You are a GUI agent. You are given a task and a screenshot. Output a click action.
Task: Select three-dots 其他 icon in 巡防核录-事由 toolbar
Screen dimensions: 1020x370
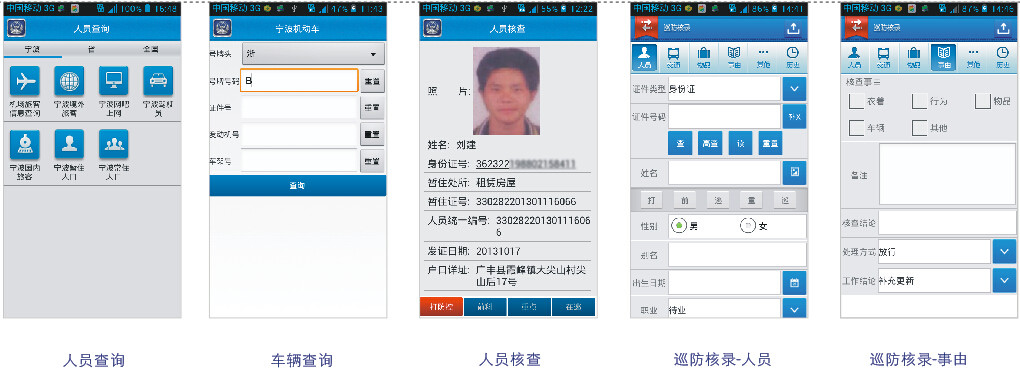tap(973, 58)
